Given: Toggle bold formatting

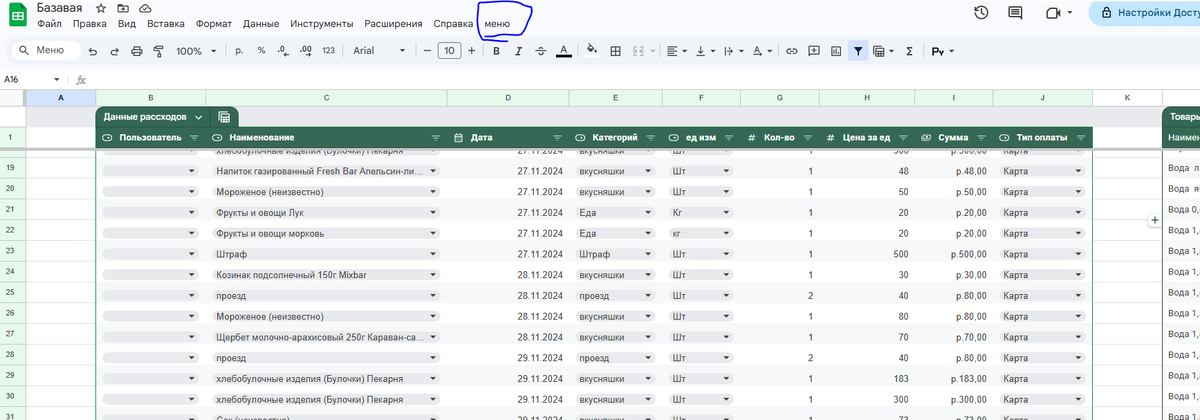Looking at the screenshot, I should coord(496,51).
